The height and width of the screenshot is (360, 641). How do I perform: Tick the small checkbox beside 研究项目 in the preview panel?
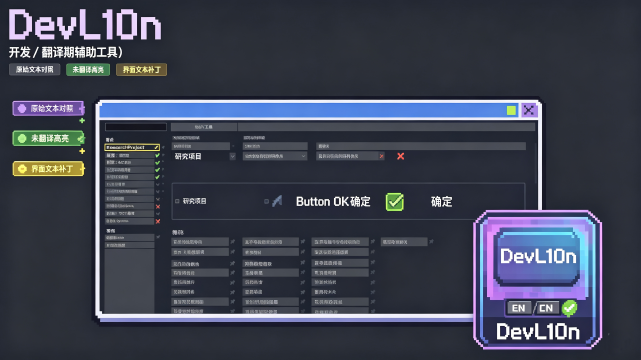pos(177,201)
